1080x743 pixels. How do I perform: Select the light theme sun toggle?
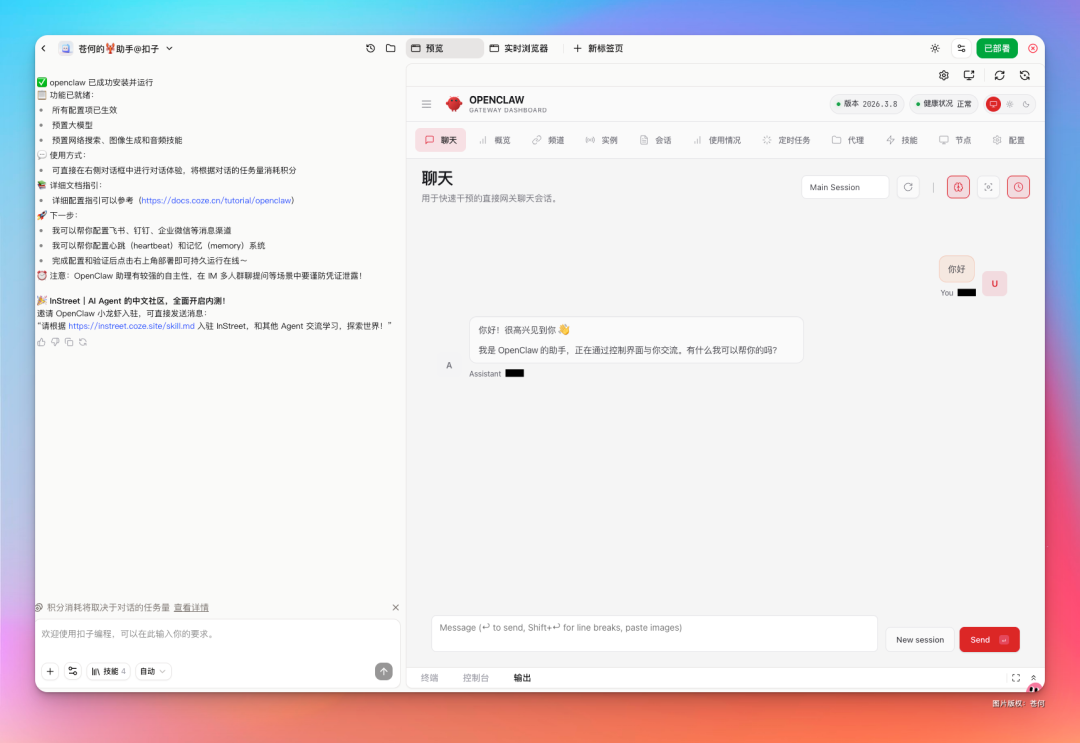coord(1010,104)
